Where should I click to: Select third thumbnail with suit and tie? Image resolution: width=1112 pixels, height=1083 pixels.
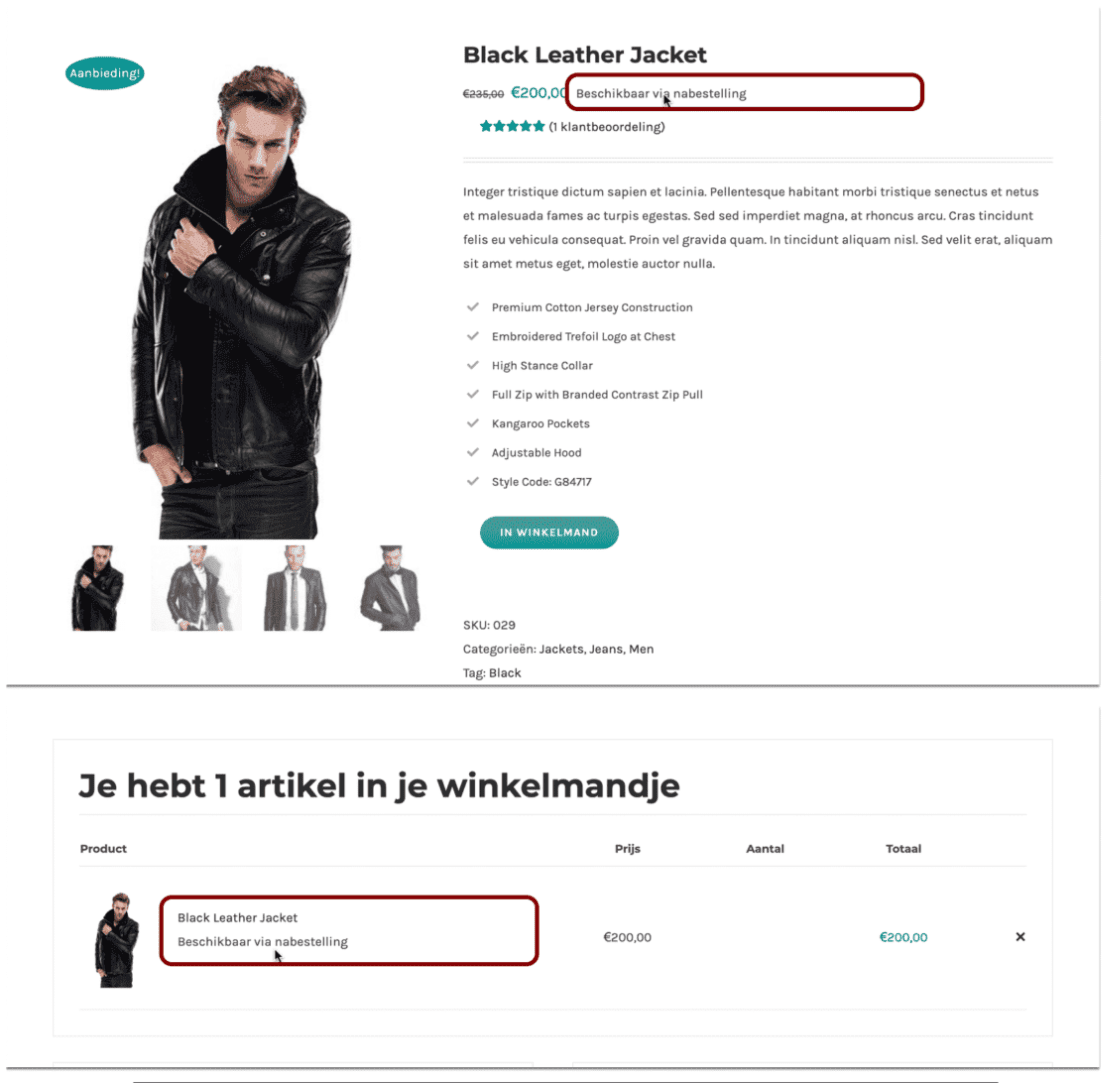coord(295,588)
